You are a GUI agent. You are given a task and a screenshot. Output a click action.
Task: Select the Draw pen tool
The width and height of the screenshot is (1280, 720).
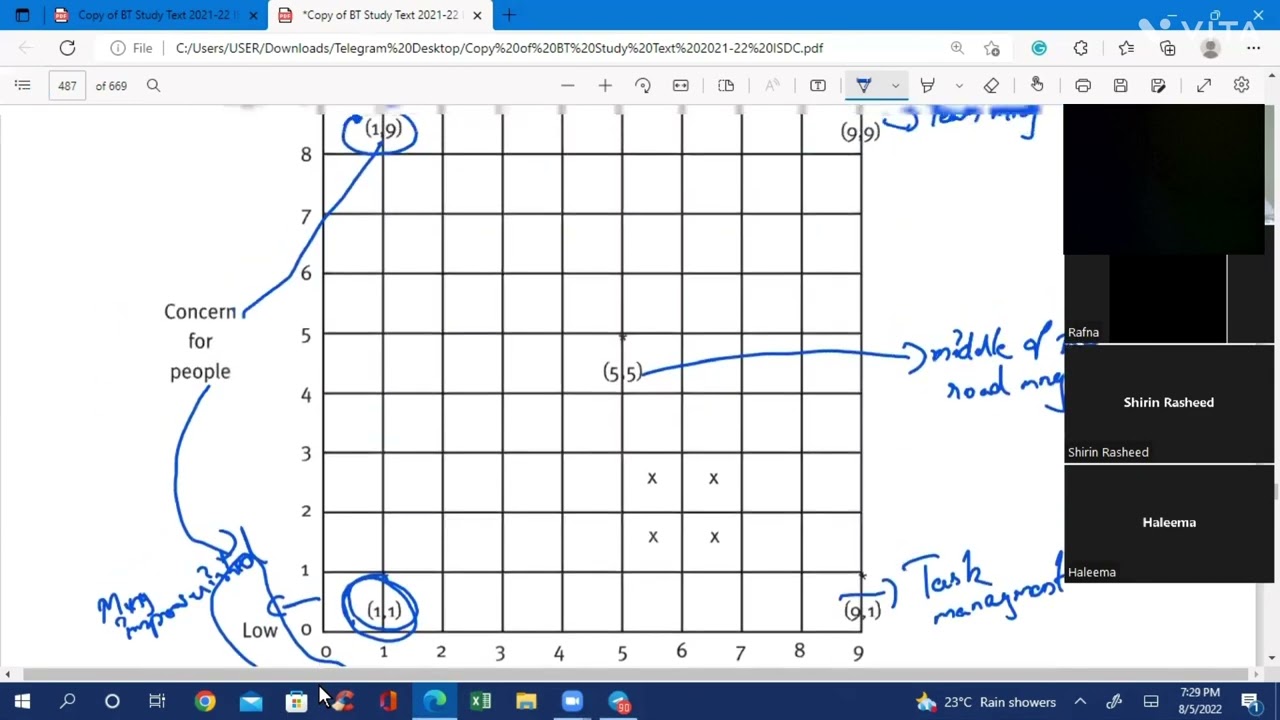864,86
